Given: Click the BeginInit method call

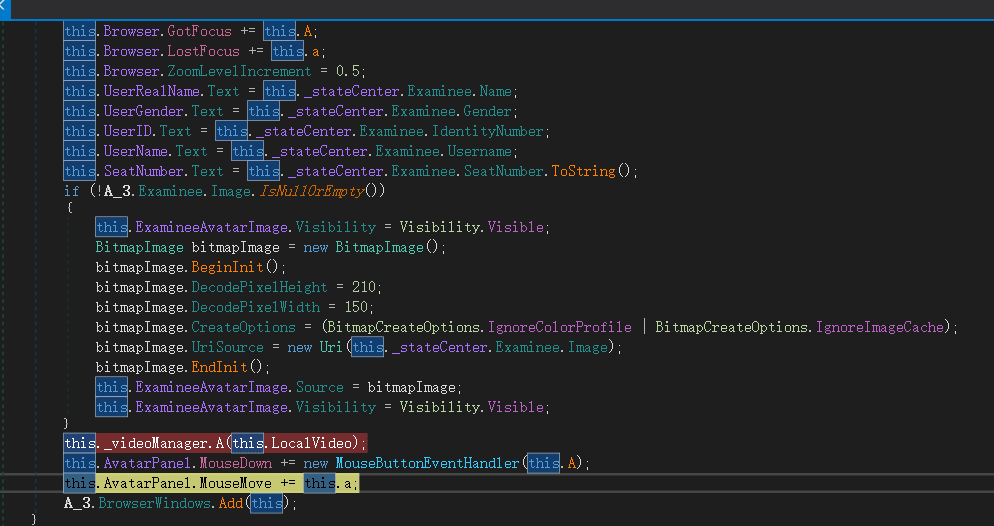Looking at the screenshot, I should tap(228, 267).
